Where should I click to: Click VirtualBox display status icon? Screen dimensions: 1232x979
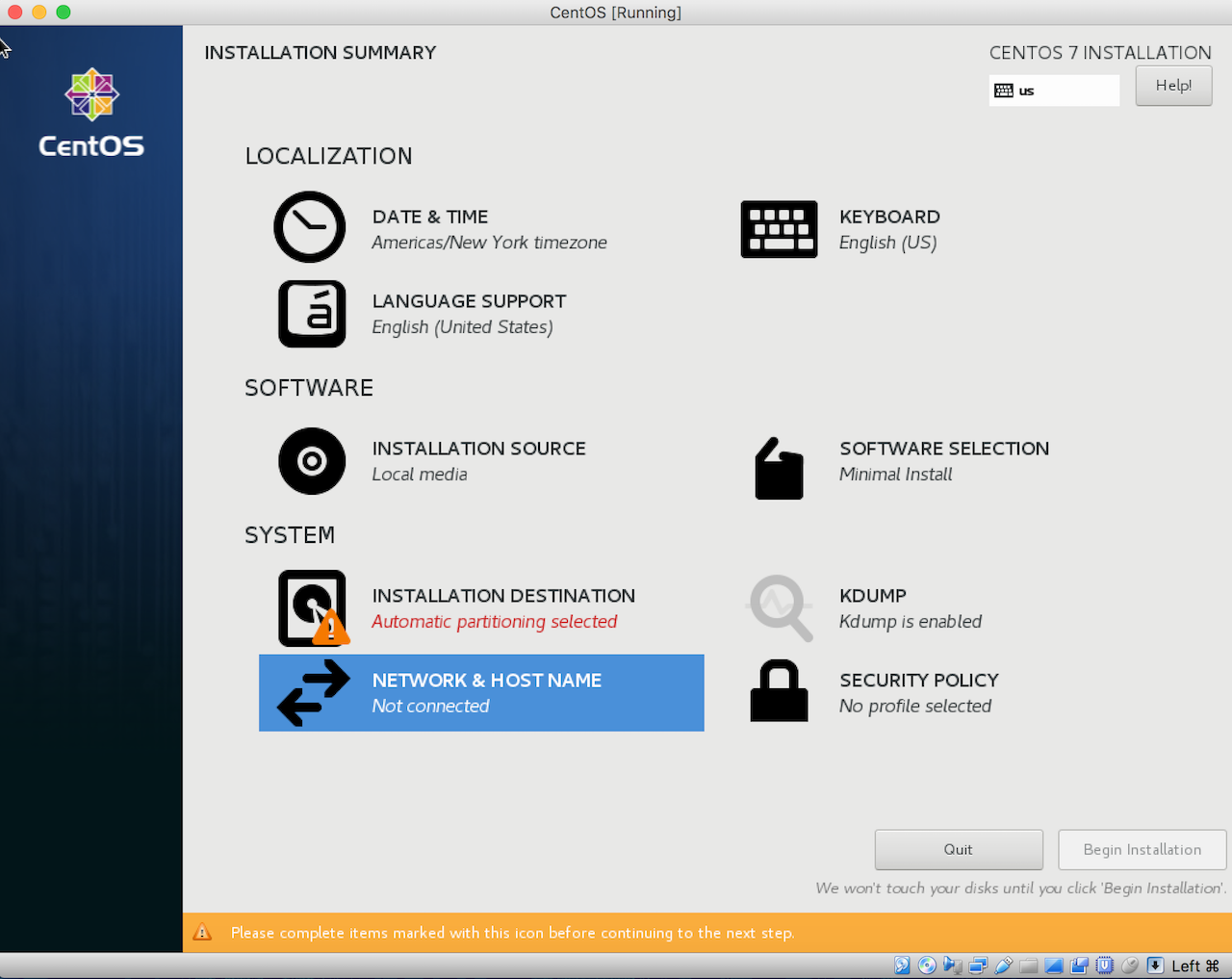coord(1054,966)
